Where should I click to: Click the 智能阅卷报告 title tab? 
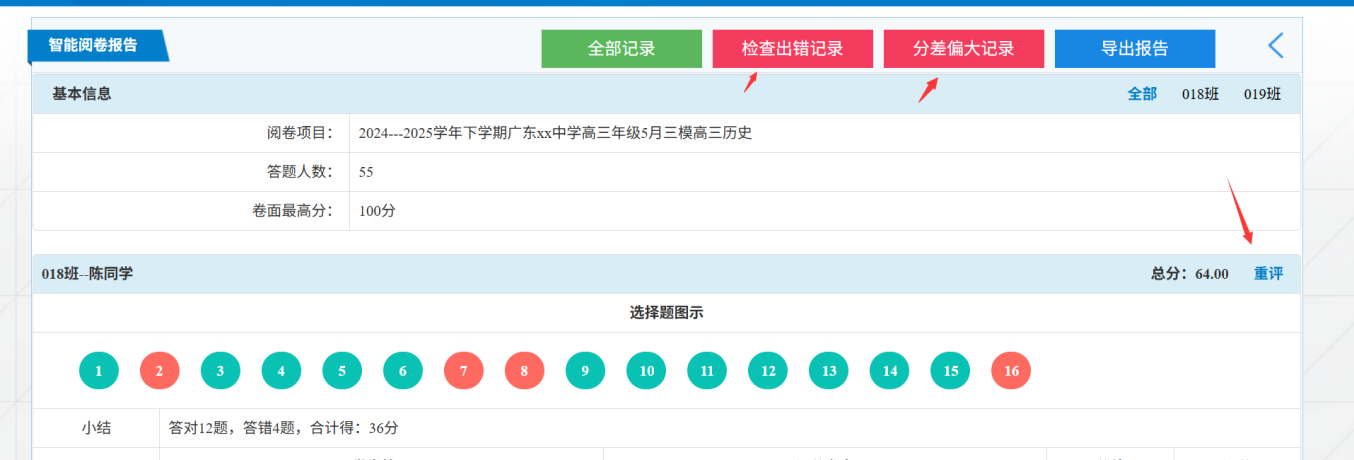(x=93, y=46)
